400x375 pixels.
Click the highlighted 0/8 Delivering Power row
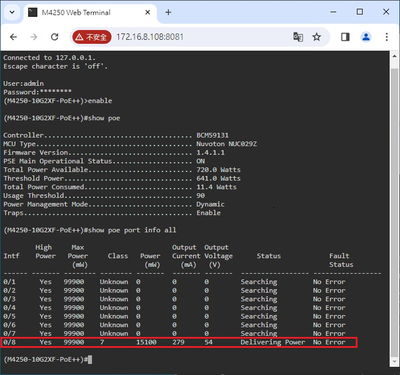coord(179,342)
